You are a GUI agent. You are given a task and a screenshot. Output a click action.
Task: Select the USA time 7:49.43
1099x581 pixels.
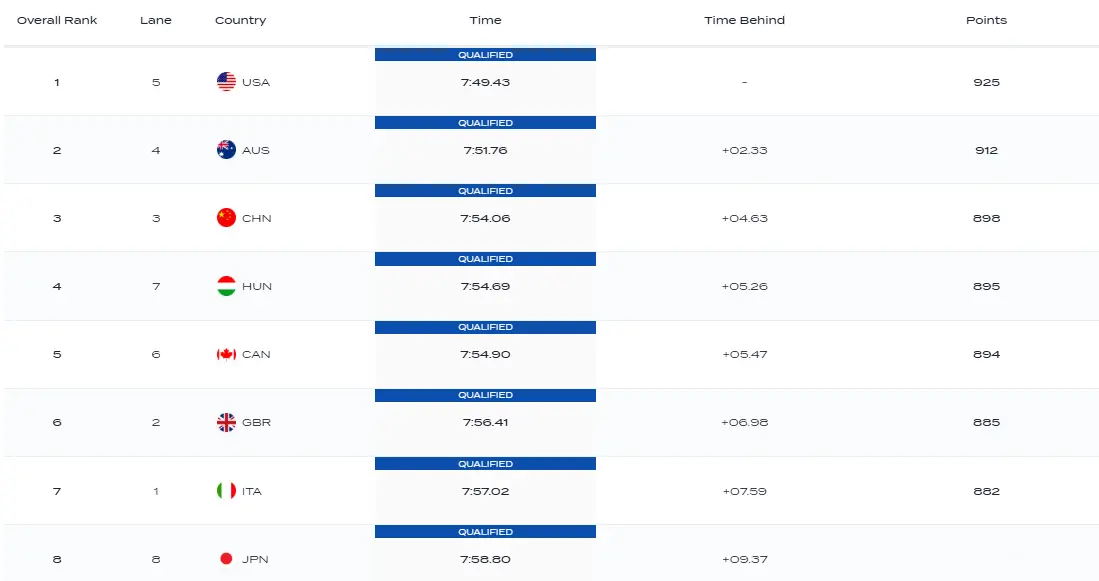[x=485, y=82]
